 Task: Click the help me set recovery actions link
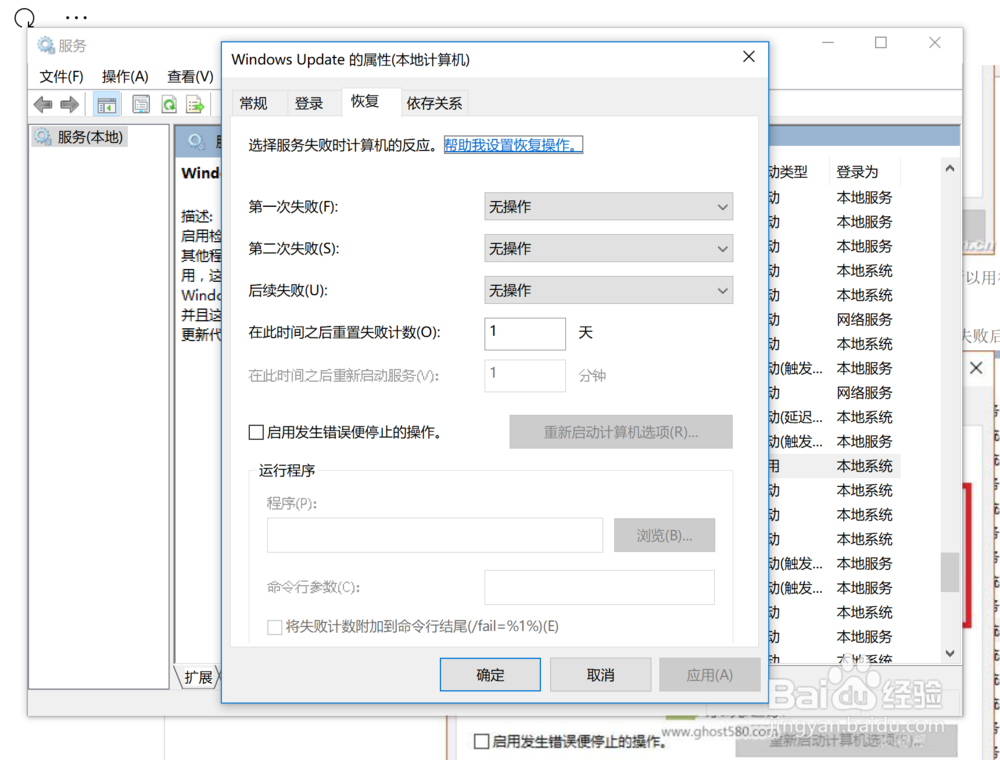click(513, 145)
